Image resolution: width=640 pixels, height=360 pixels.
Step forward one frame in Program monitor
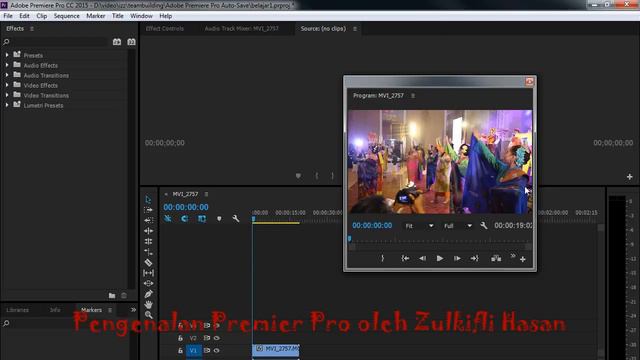pyautogui.click(x=457, y=258)
